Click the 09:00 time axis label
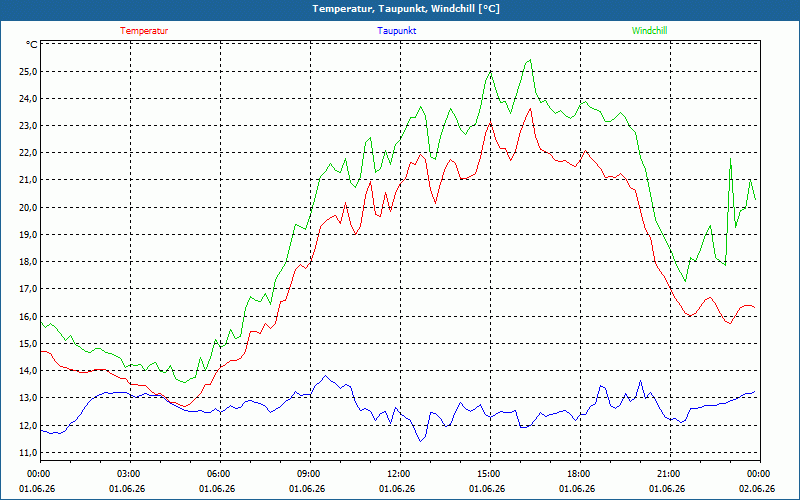Image resolution: width=800 pixels, height=500 pixels. tap(310, 473)
